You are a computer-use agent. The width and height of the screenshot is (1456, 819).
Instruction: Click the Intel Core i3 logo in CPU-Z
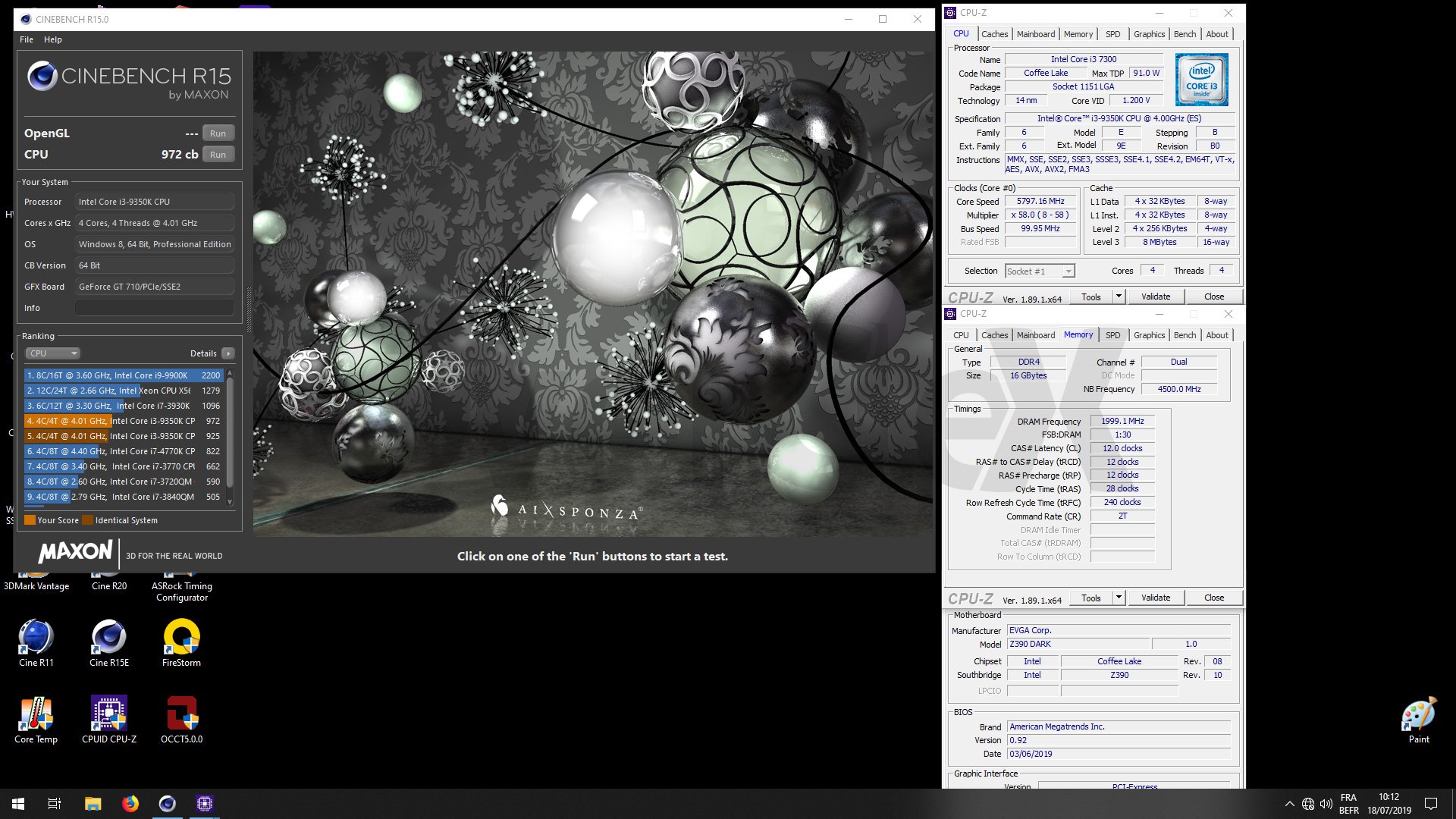[1201, 80]
